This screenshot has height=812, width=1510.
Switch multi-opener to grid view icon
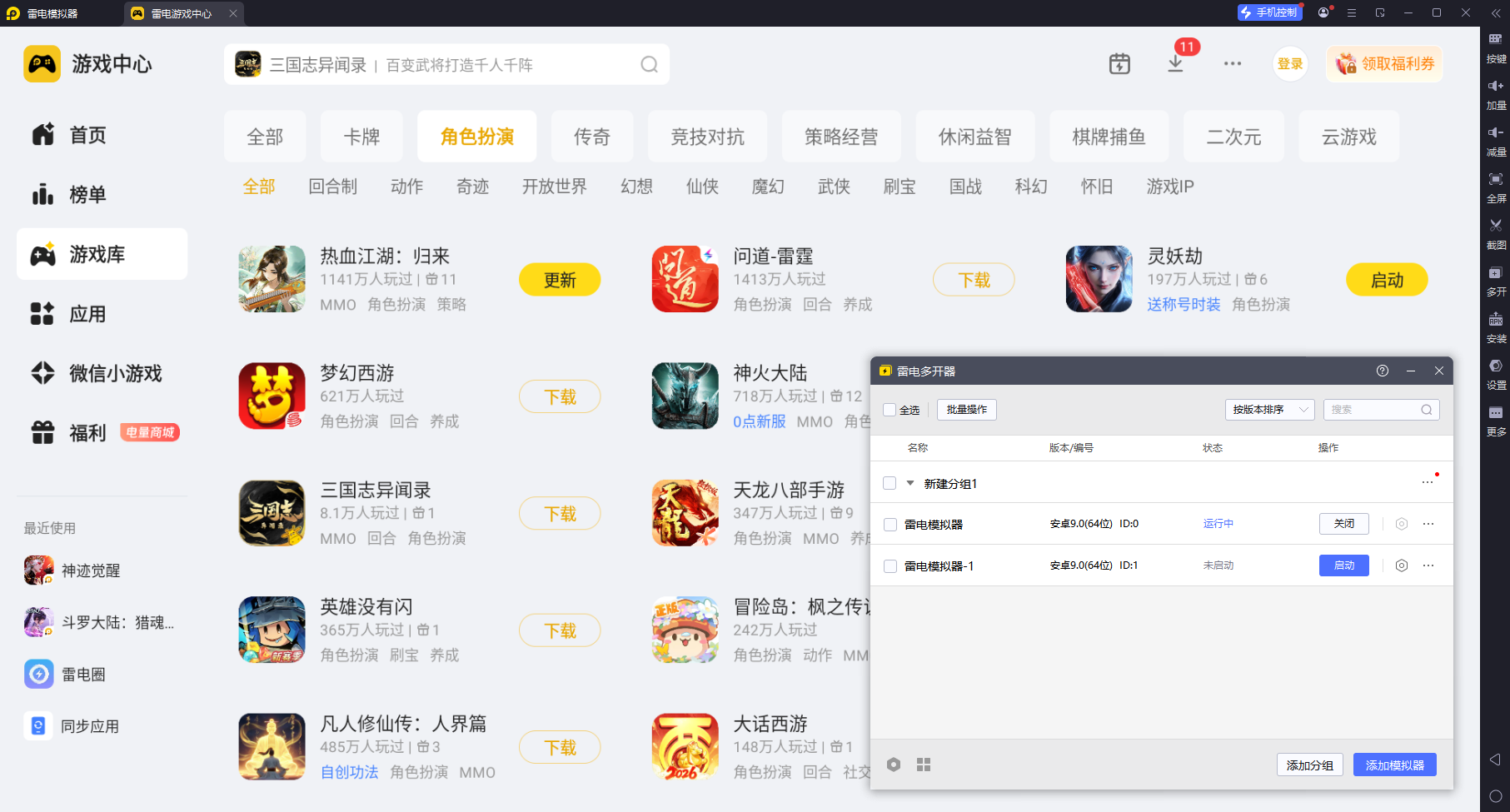point(924,765)
